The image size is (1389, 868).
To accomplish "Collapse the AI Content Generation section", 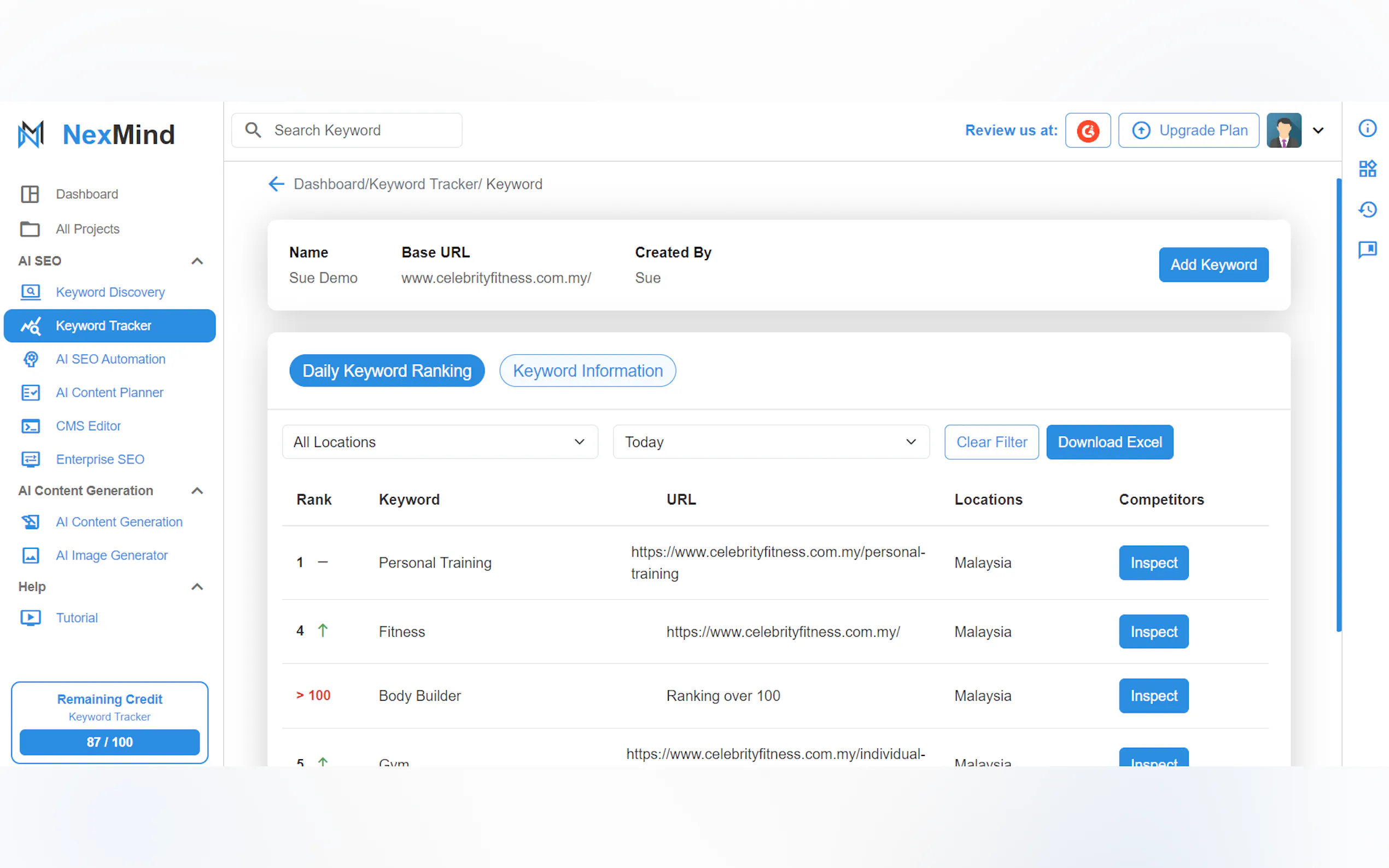I will [197, 491].
